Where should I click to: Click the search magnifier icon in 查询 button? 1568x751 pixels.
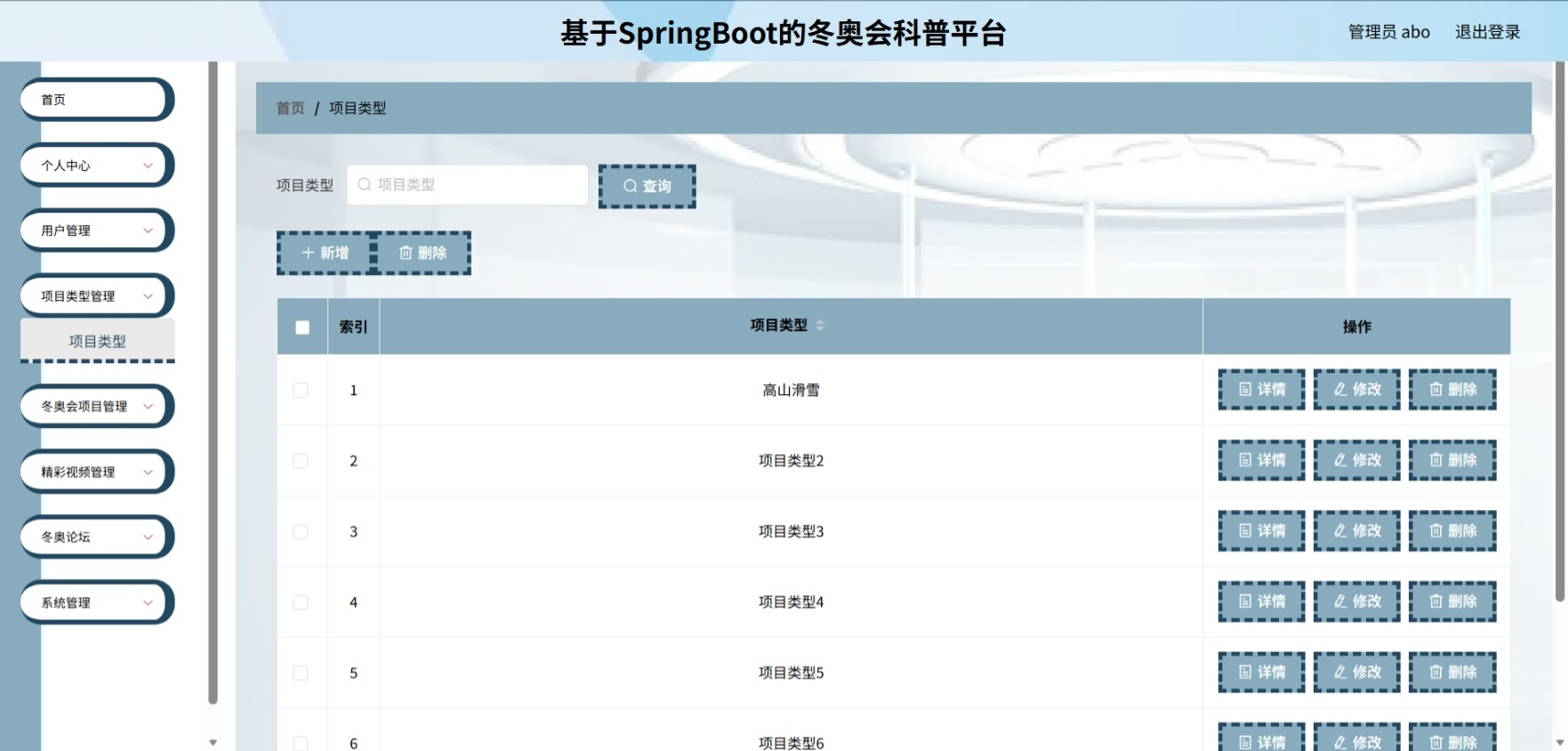[630, 186]
